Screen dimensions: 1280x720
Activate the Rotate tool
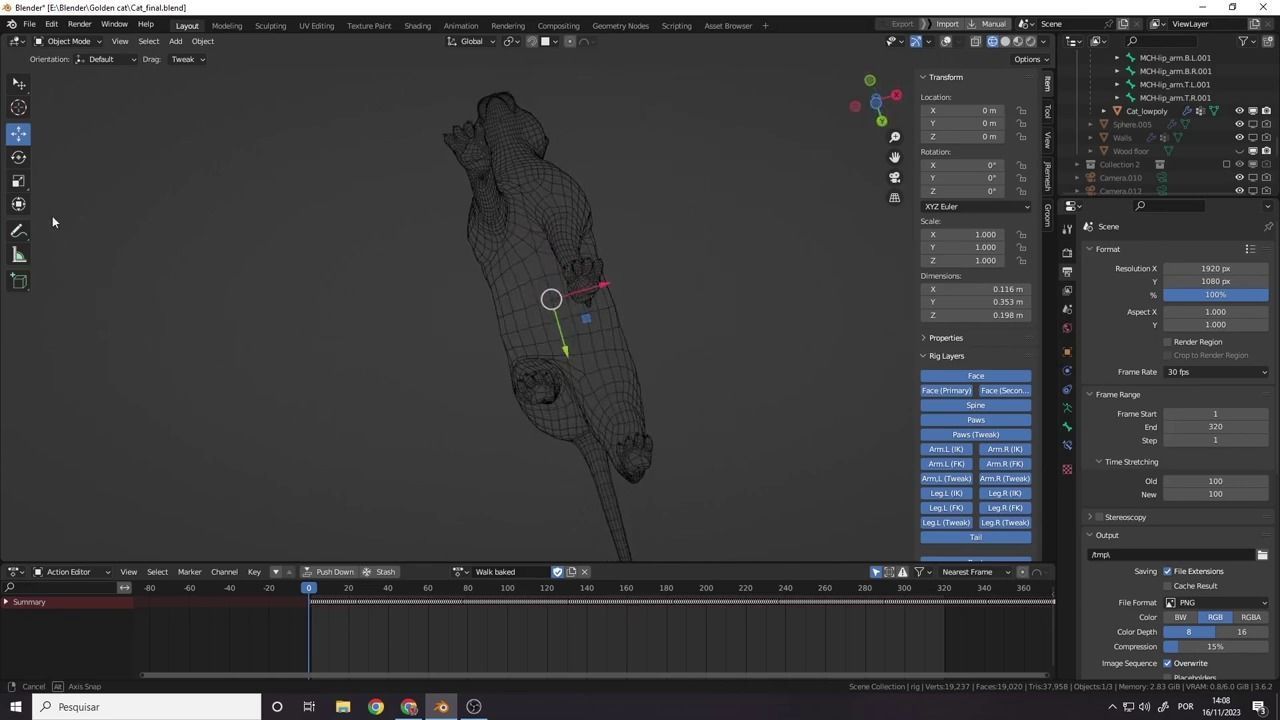(x=19, y=157)
